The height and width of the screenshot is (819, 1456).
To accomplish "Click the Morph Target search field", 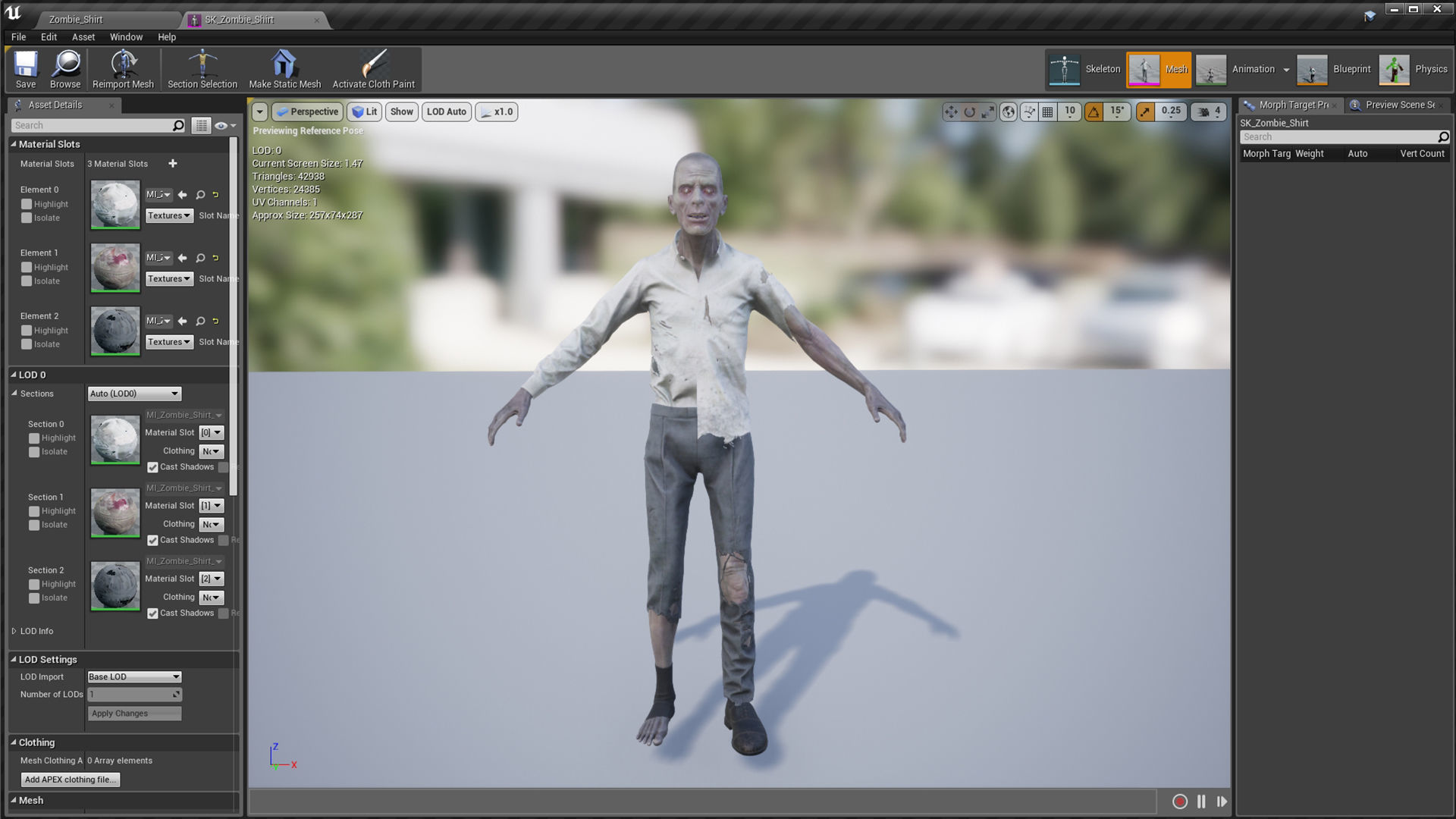I will 1345,137.
